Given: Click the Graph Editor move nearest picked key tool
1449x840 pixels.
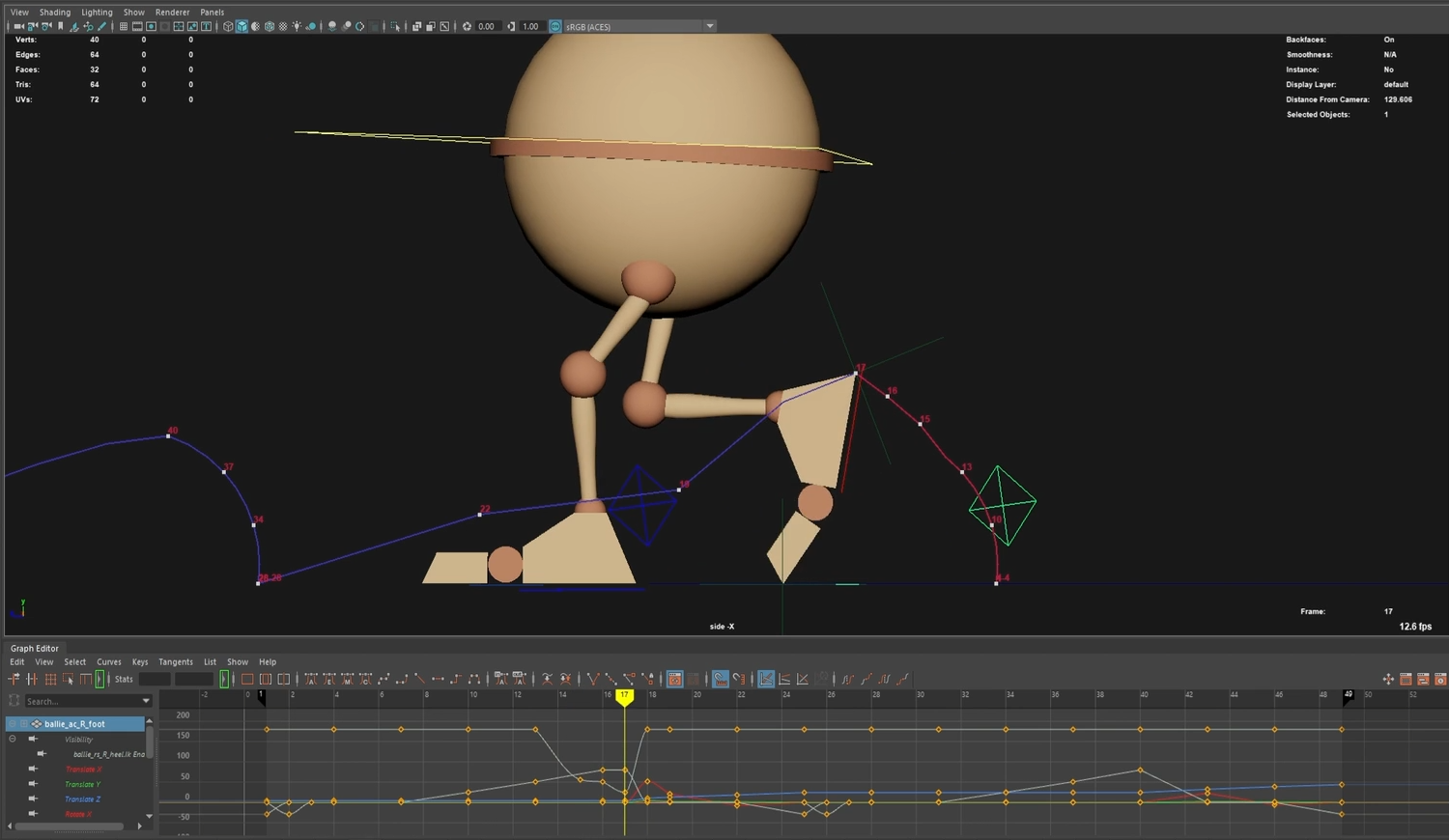Looking at the screenshot, I should (14, 680).
